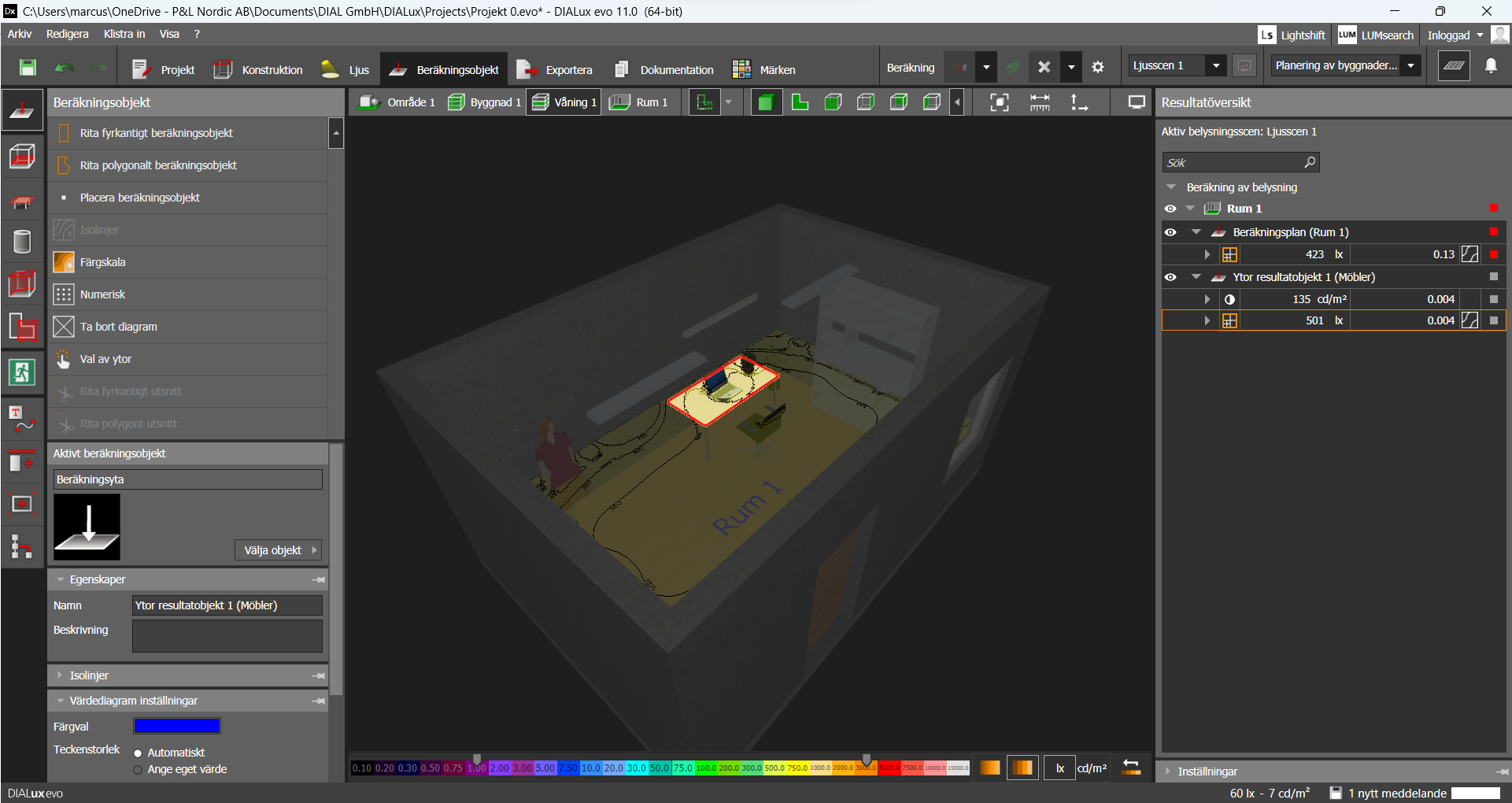Expand the Inställningar panel
Viewport: 1512px width, 803px height.
coord(1168,772)
